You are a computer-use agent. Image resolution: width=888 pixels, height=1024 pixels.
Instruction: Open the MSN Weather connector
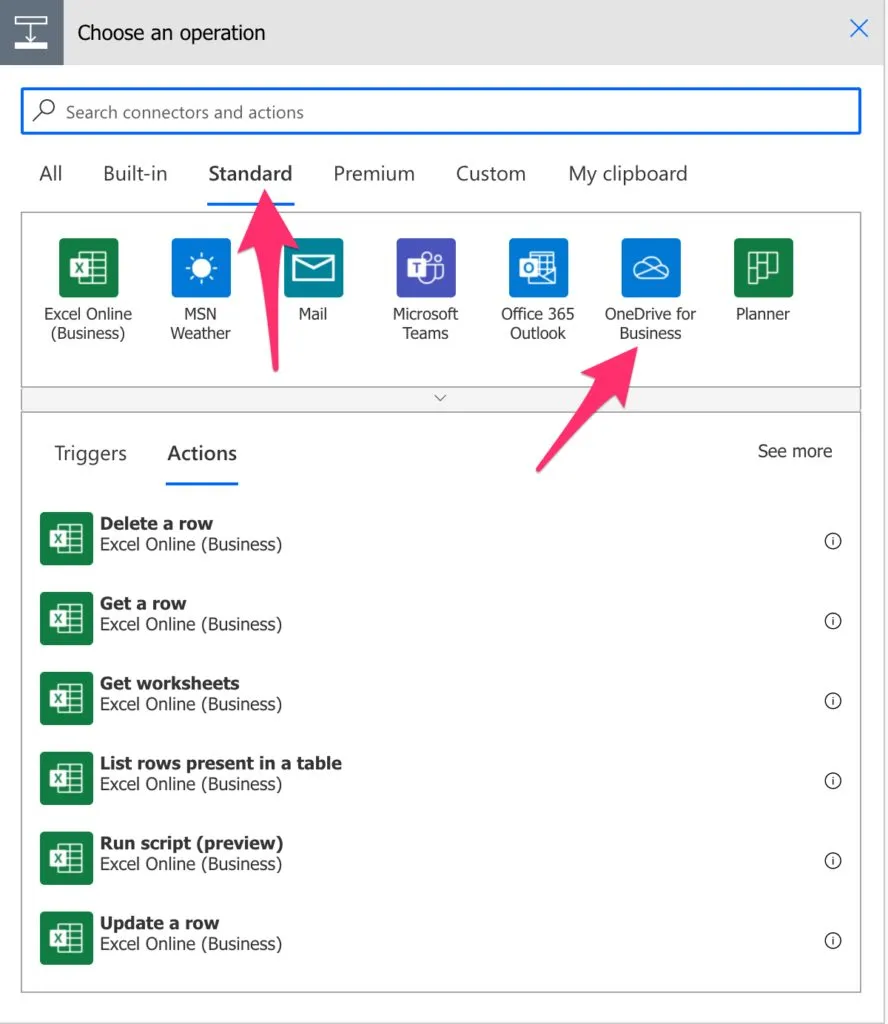[x=200, y=268]
